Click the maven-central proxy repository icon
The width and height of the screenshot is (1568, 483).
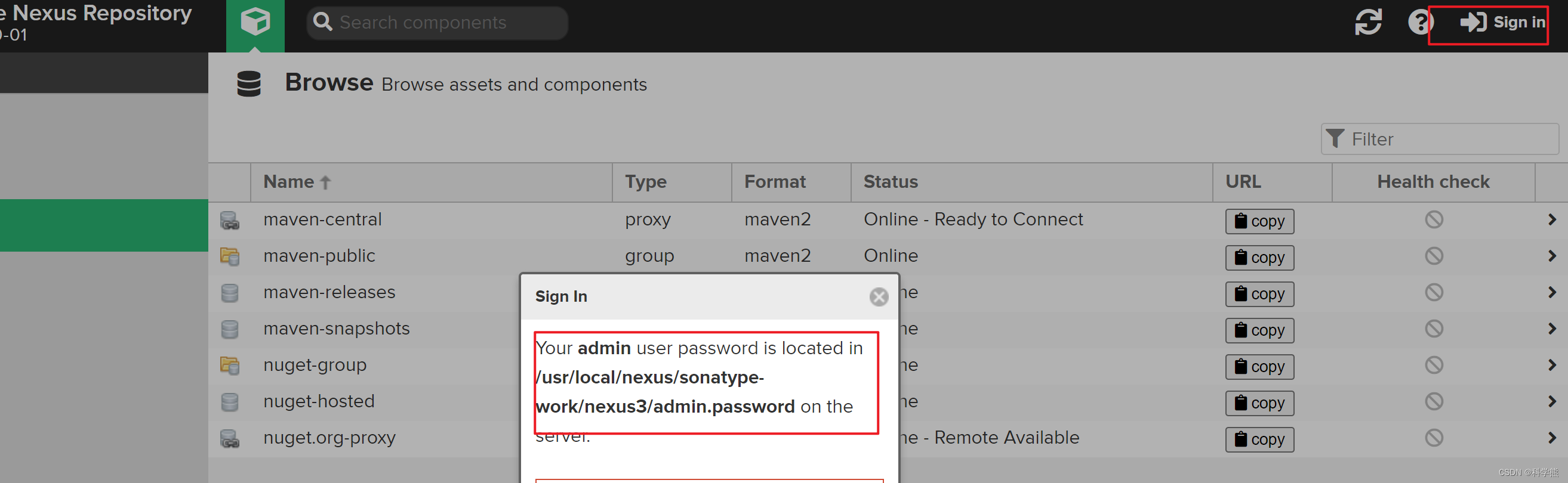[x=229, y=220]
